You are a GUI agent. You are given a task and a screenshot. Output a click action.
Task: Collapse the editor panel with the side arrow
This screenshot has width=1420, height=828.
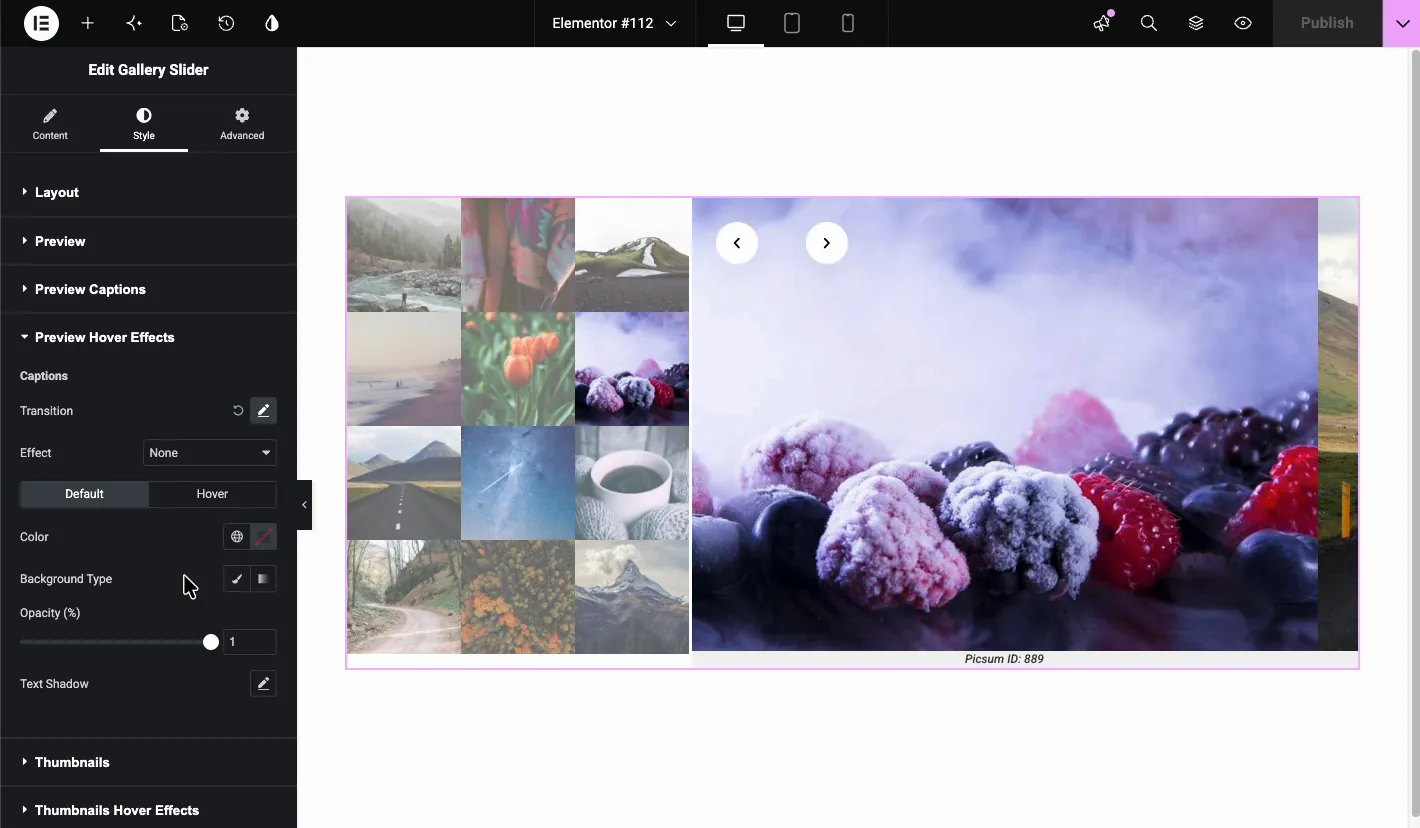pos(304,505)
